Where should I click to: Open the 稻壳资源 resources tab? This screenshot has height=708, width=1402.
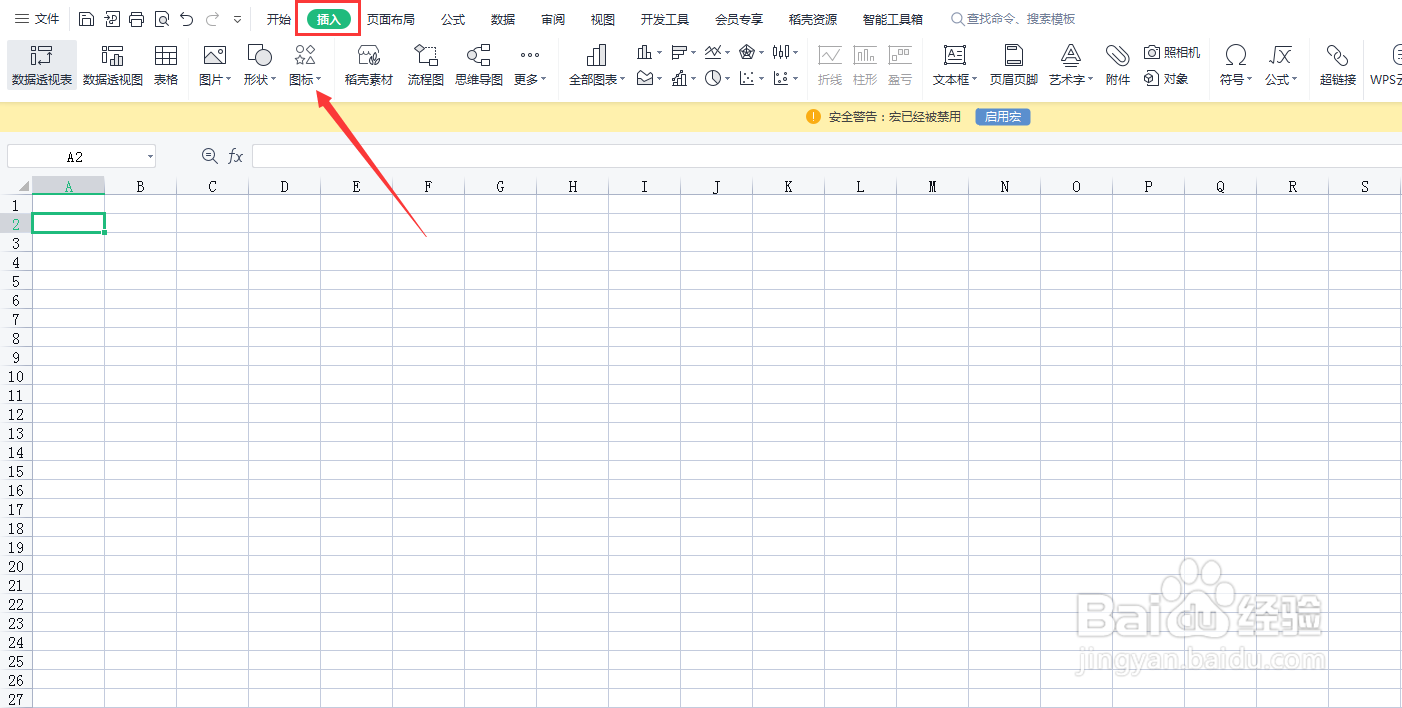click(x=813, y=19)
